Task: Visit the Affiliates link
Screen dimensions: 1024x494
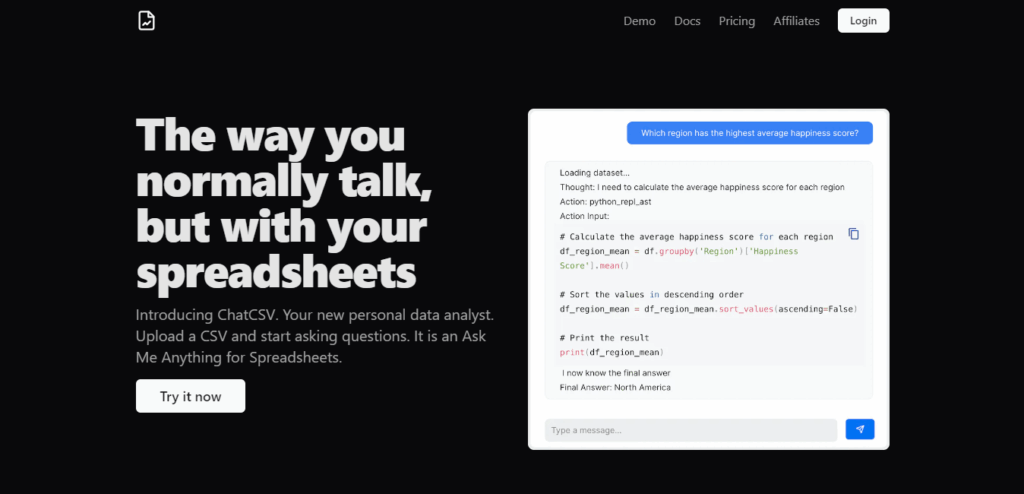Action: (x=796, y=21)
